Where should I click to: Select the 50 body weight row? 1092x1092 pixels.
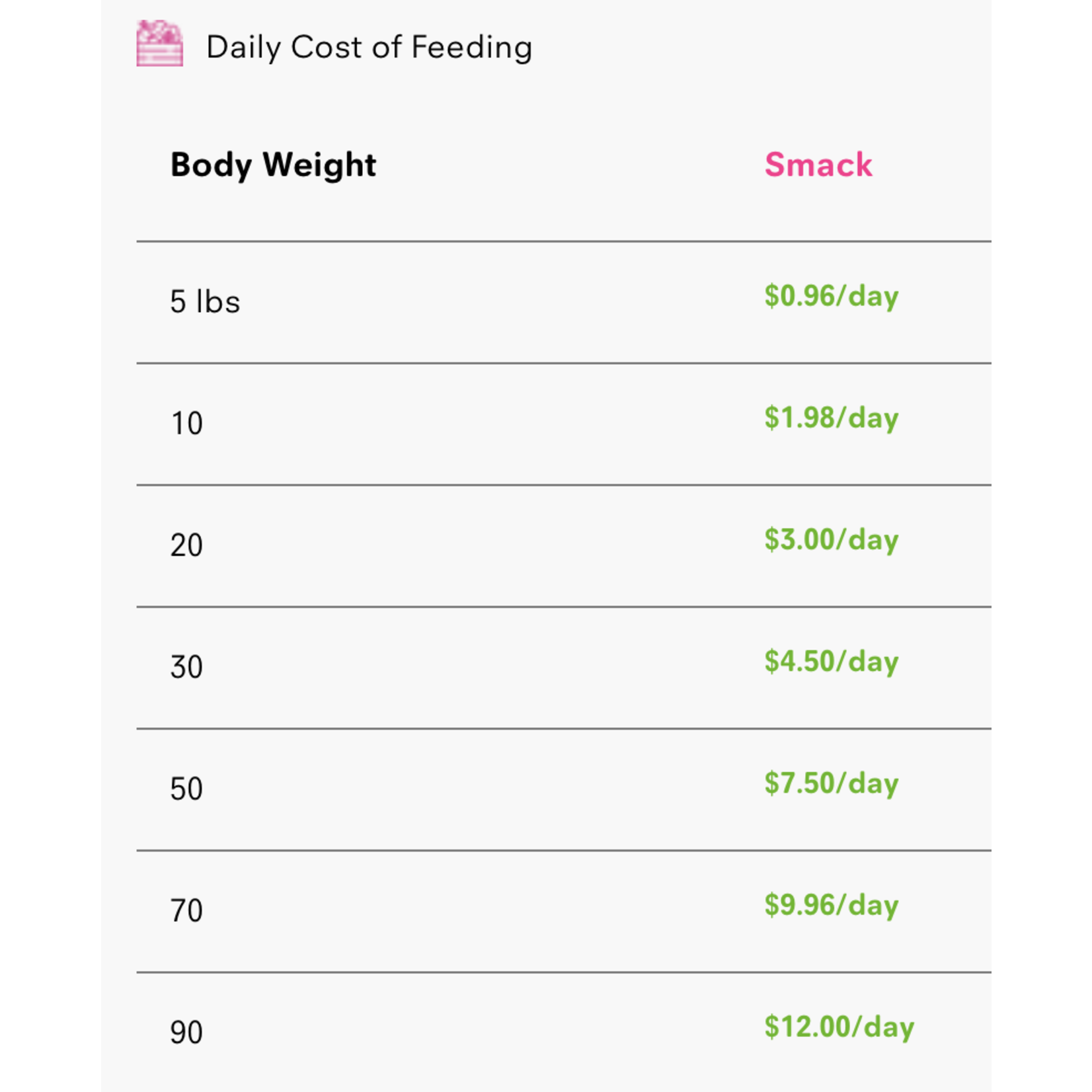564,790
